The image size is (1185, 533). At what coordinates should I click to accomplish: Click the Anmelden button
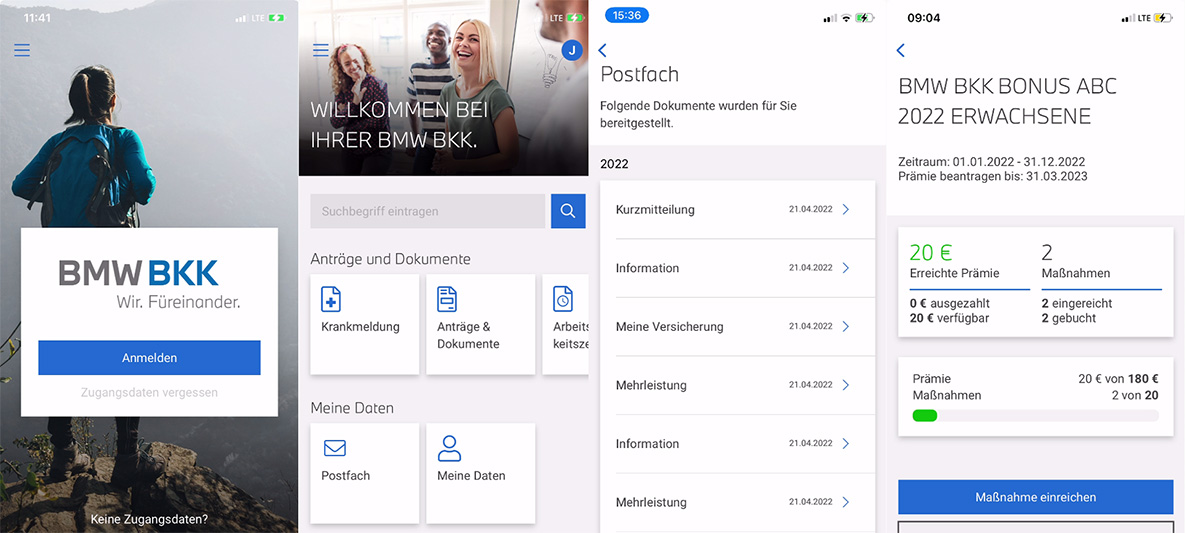coord(150,358)
